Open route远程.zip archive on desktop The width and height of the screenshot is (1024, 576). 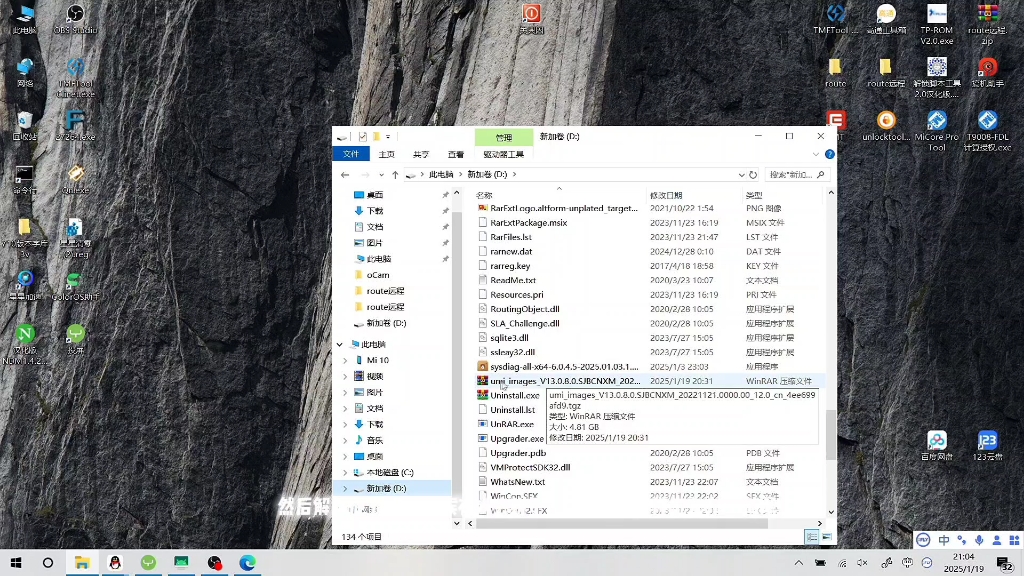[x=987, y=24]
